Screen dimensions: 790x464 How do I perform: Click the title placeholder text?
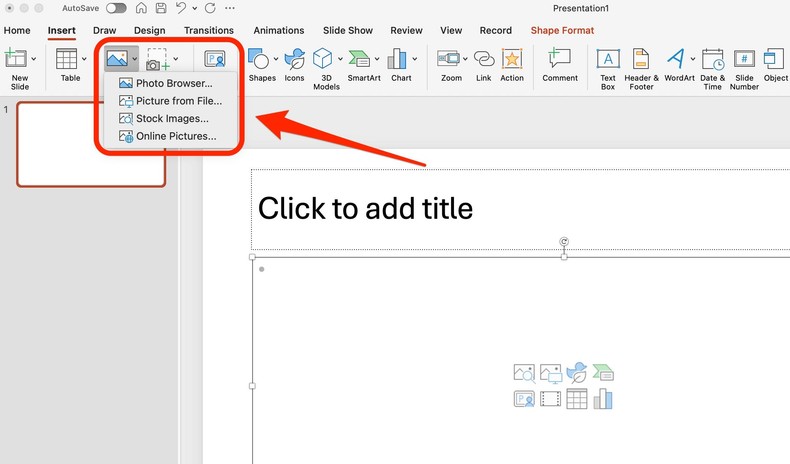click(x=365, y=208)
